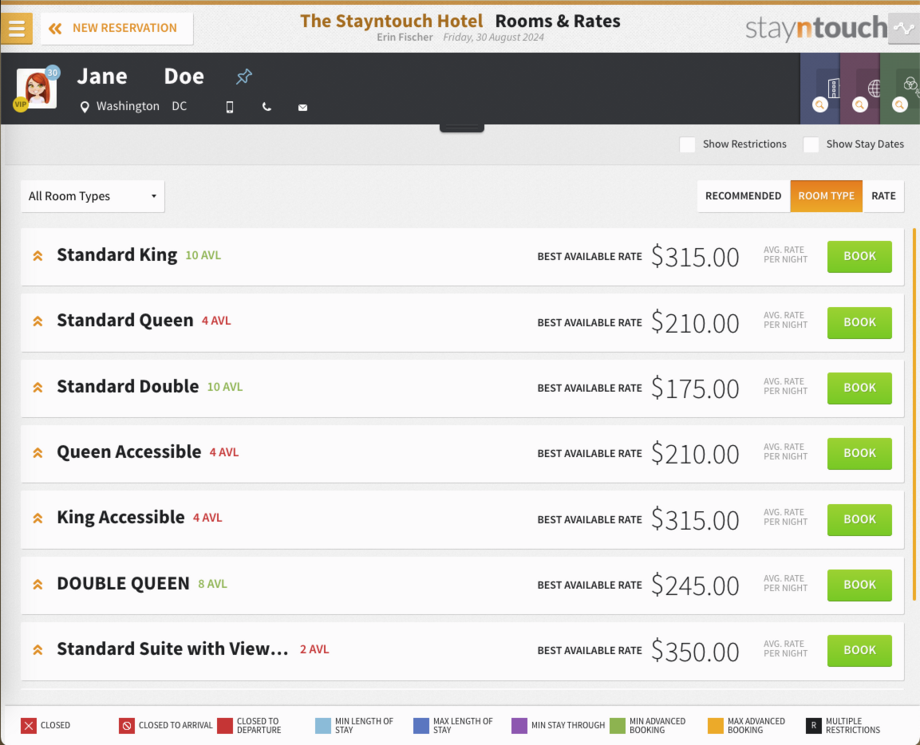Click The Stayntouch Hotel title
The width and height of the screenshot is (920, 745).
[x=391, y=21]
